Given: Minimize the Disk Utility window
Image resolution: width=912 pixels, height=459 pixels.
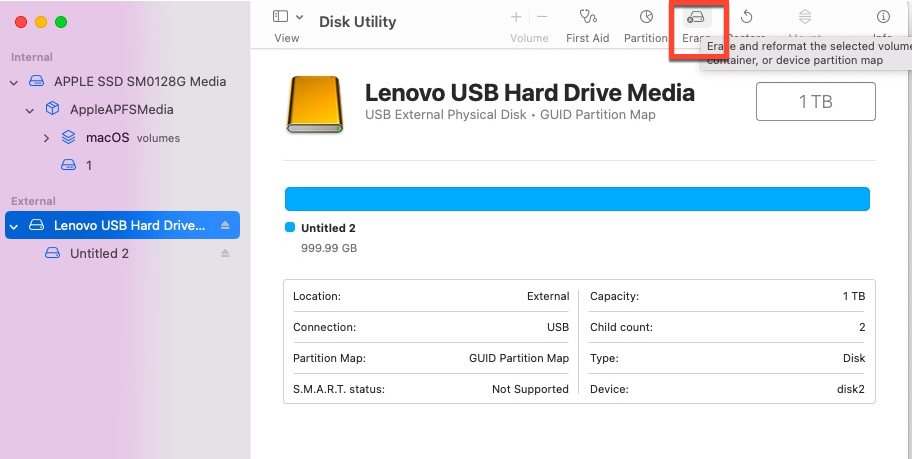Looking at the screenshot, I should pos(41,22).
